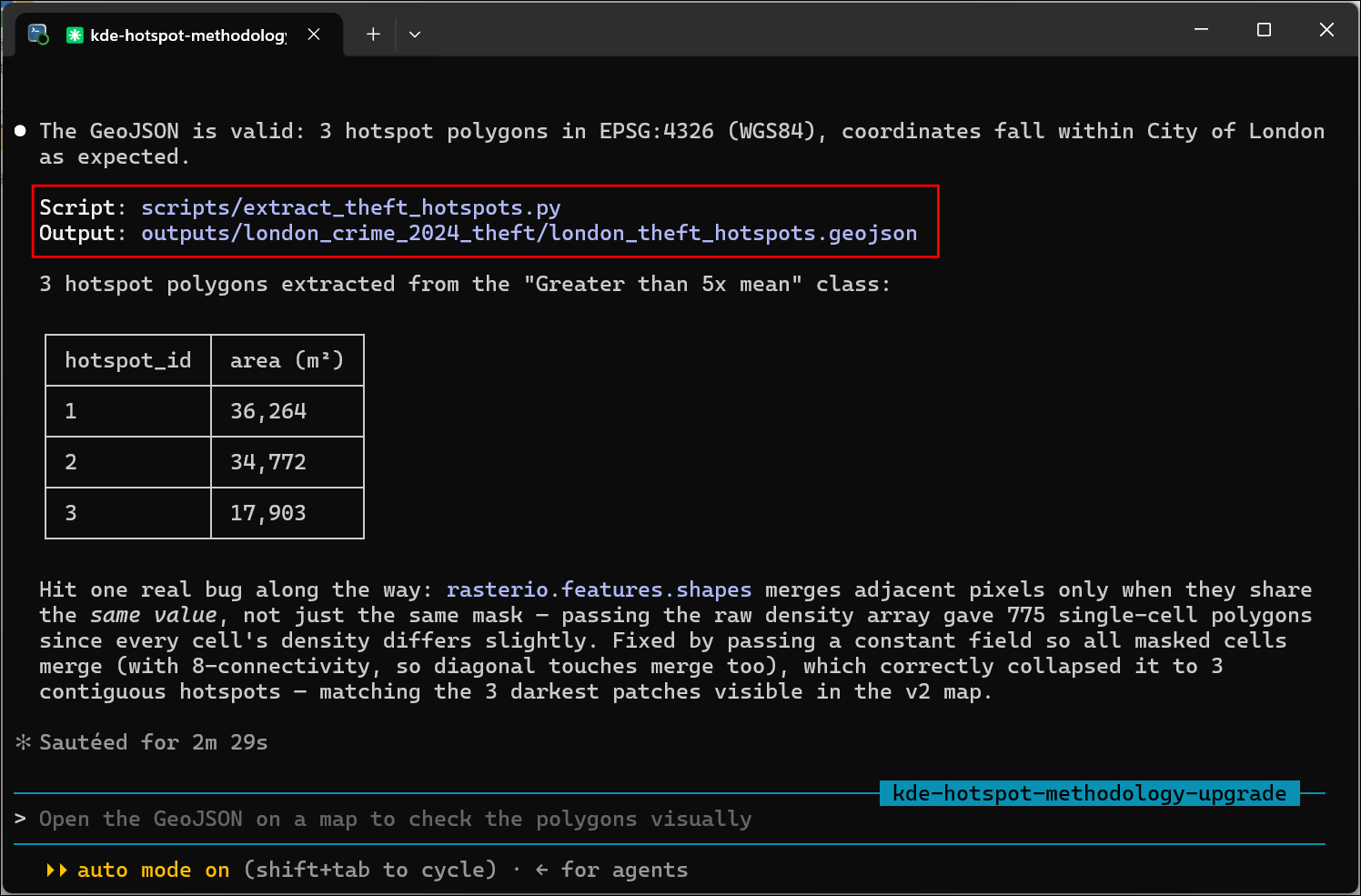Maximize the terminal window
The height and width of the screenshot is (896, 1361).
coord(1264,30)
